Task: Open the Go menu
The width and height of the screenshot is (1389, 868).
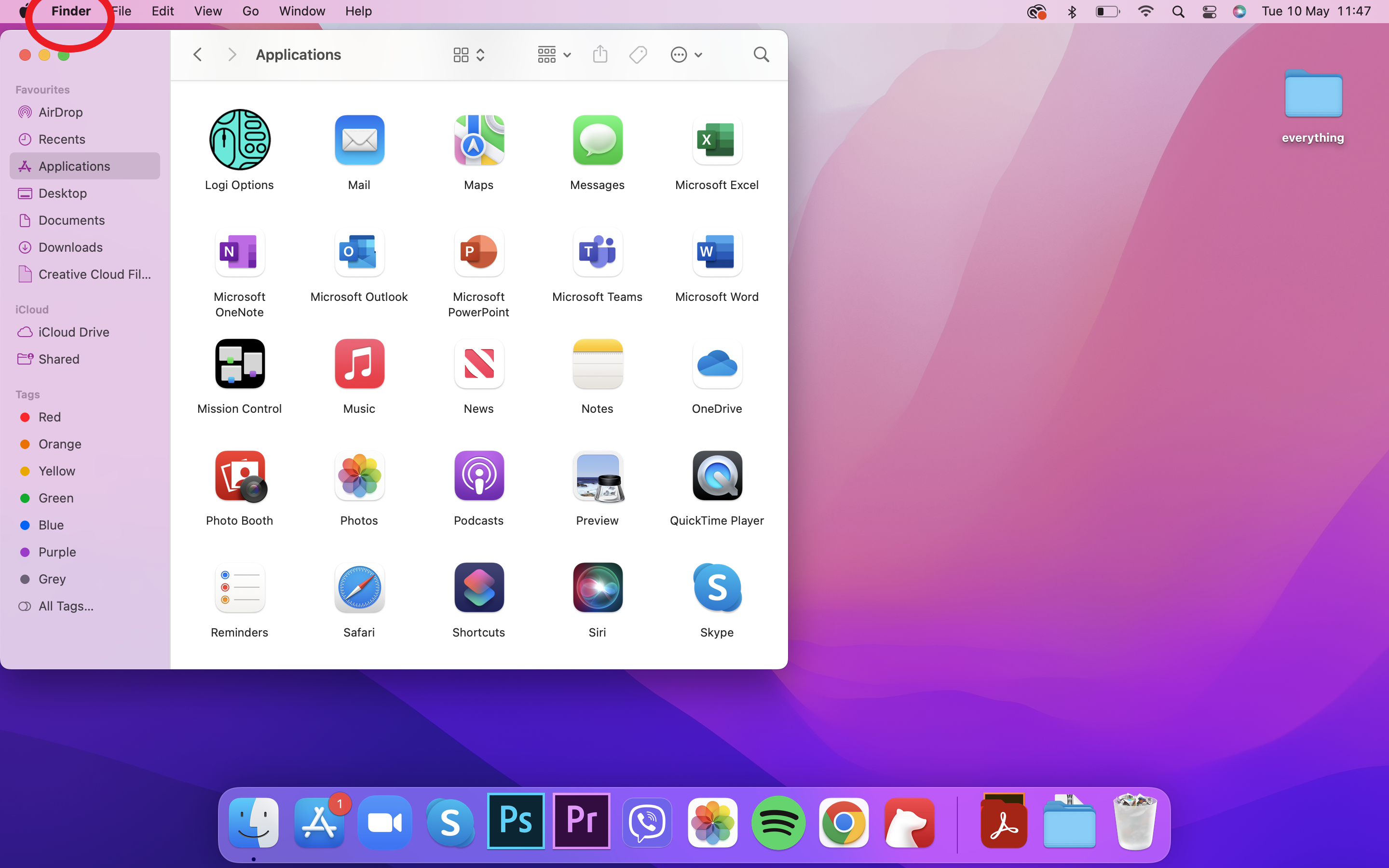Action: click(x=250, y=11)
